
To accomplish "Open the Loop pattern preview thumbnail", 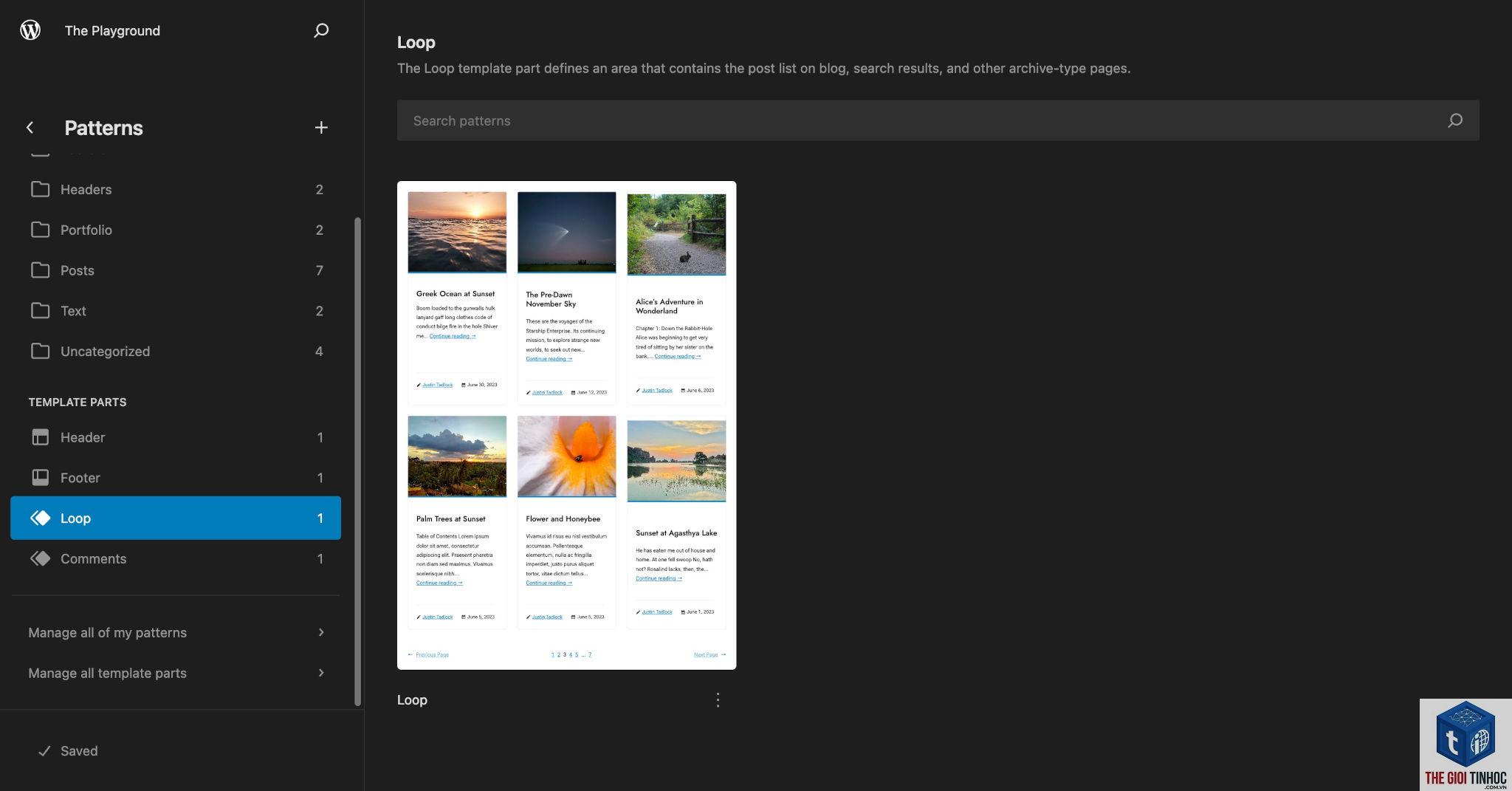I will point(566,425).
